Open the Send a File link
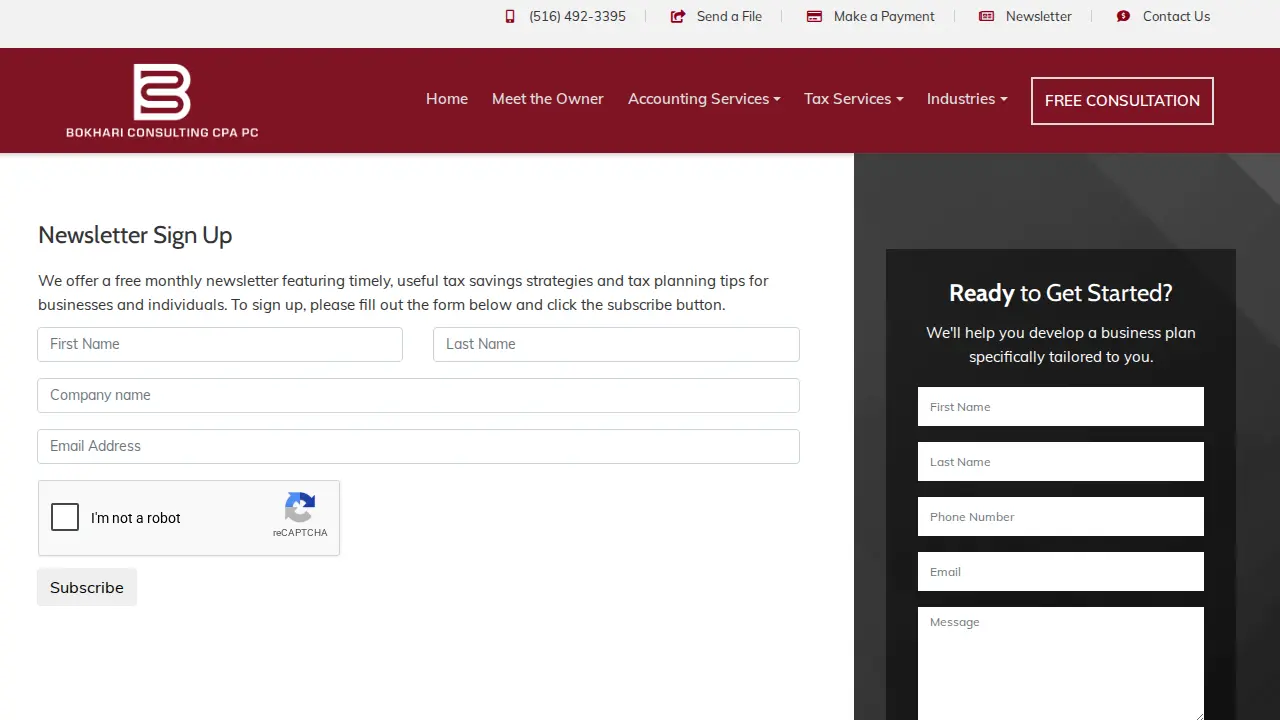 (729, 16)
